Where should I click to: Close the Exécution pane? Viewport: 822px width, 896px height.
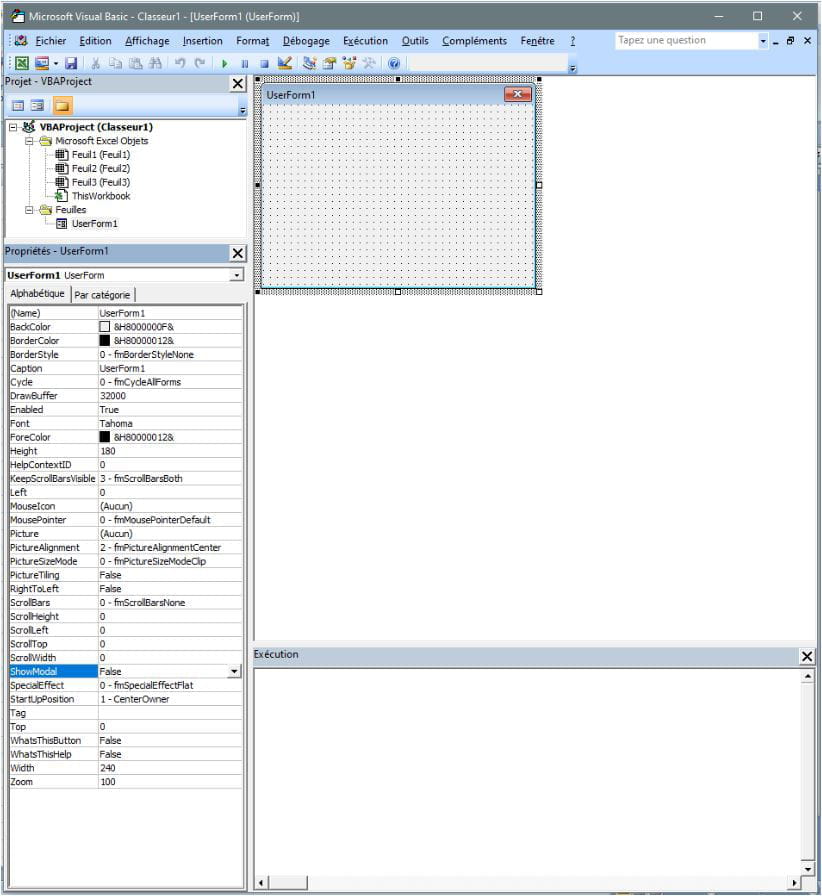point(807,657)
